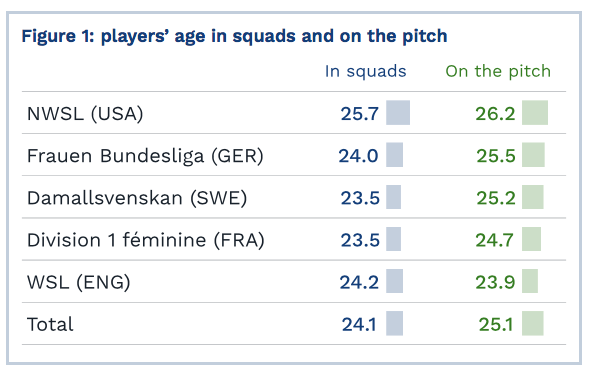Image resolution: width=598 pixels, height=378 pixels.
Task: Click the green bar next to 23.9
Action: 530,281
